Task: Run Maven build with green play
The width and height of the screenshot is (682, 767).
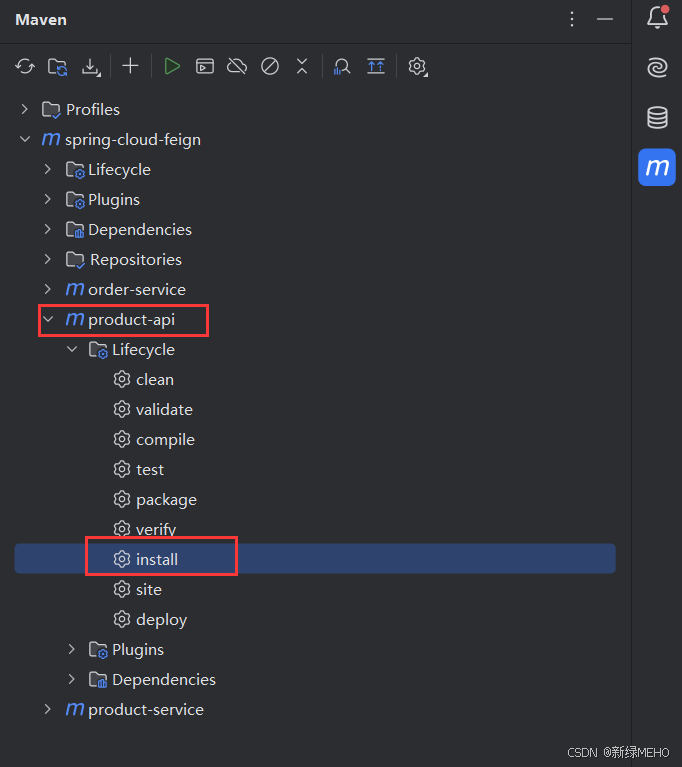Action: click(172, 66)
